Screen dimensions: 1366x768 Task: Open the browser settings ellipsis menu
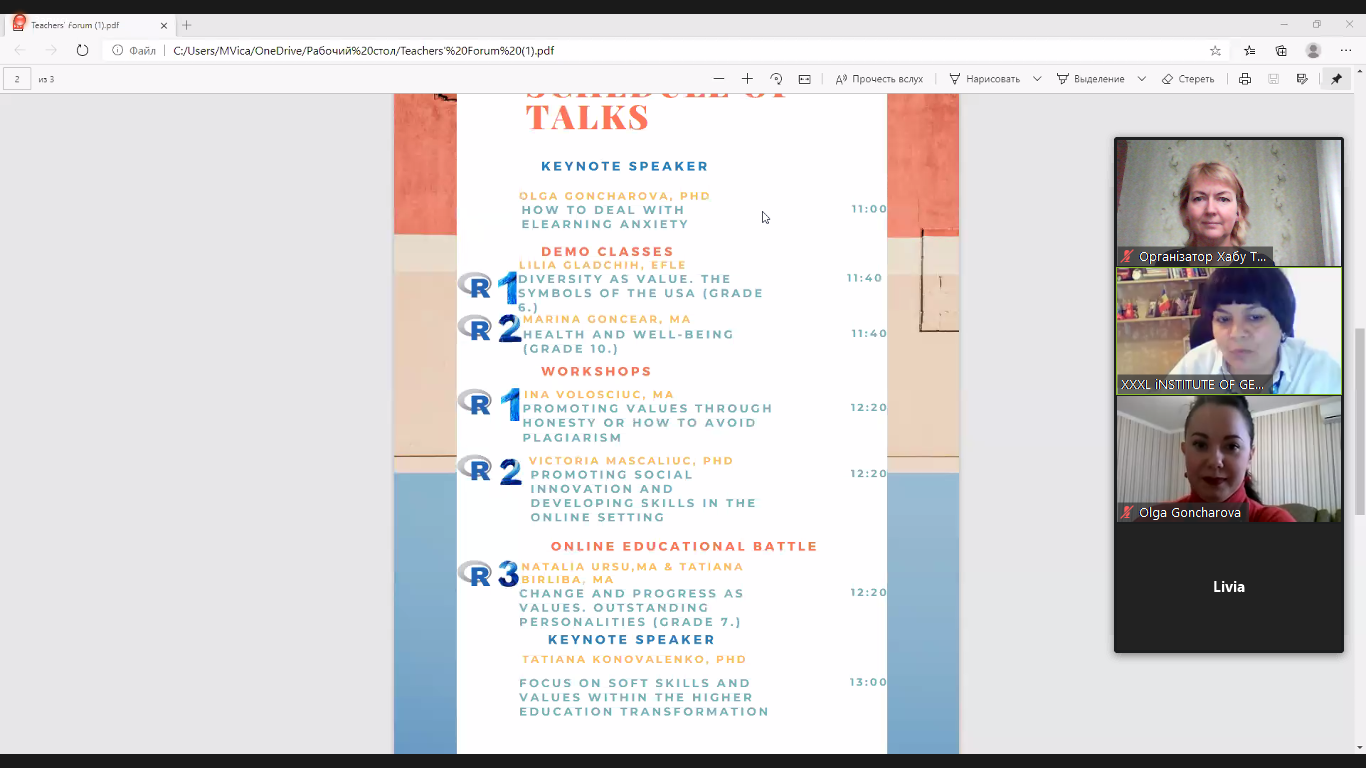[1345, 51]
